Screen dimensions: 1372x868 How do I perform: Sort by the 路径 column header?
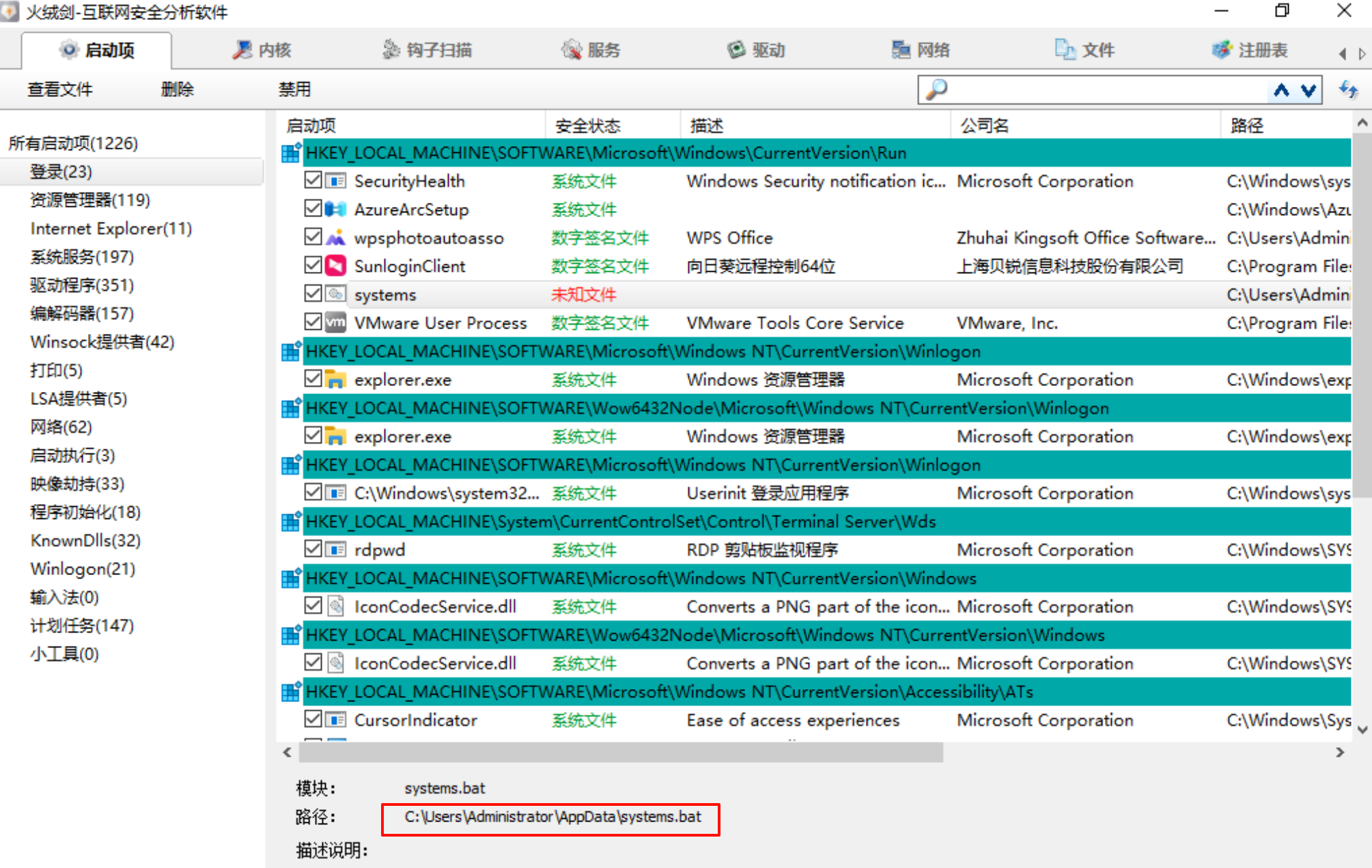[x=1286, y=126]
